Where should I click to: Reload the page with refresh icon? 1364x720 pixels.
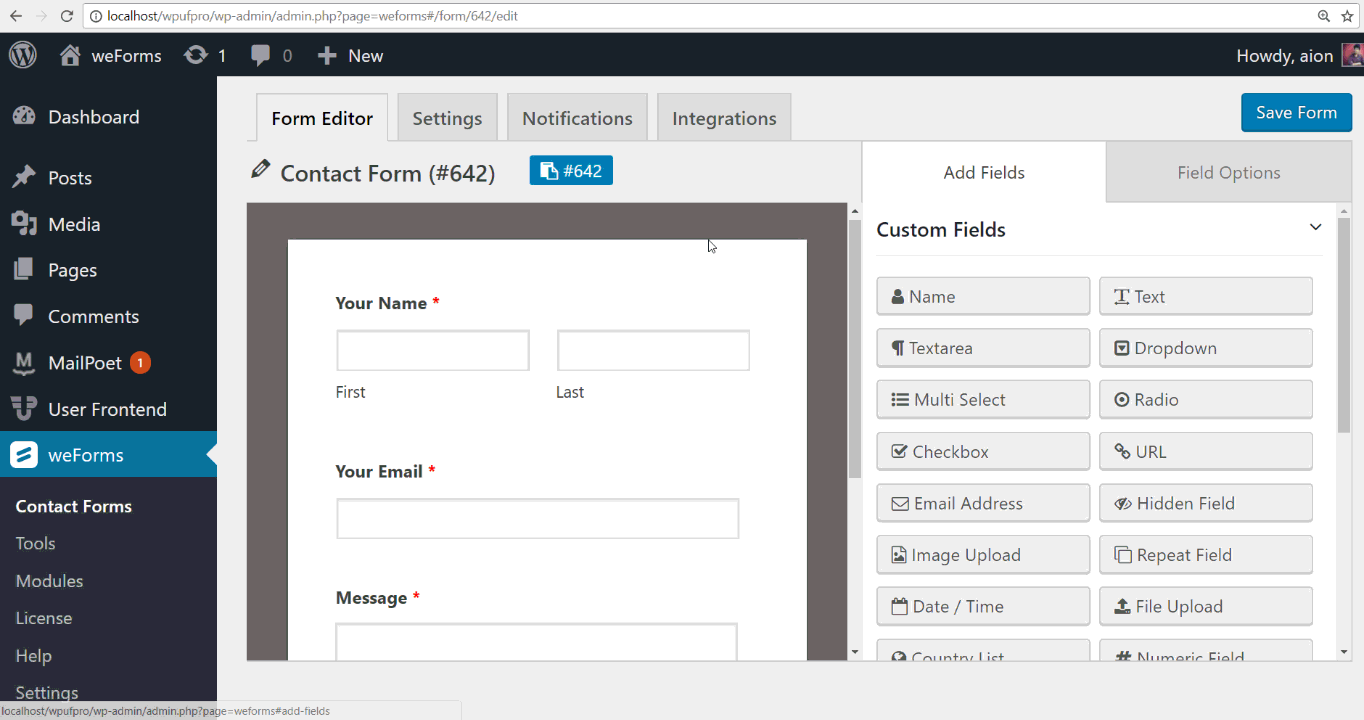coord(67,16)
